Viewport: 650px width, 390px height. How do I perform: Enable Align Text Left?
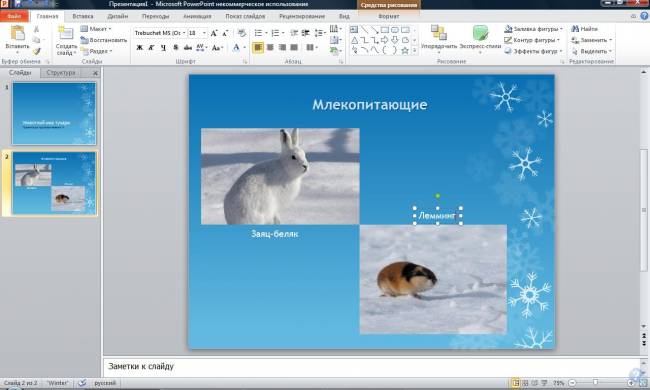pos(257,47)
